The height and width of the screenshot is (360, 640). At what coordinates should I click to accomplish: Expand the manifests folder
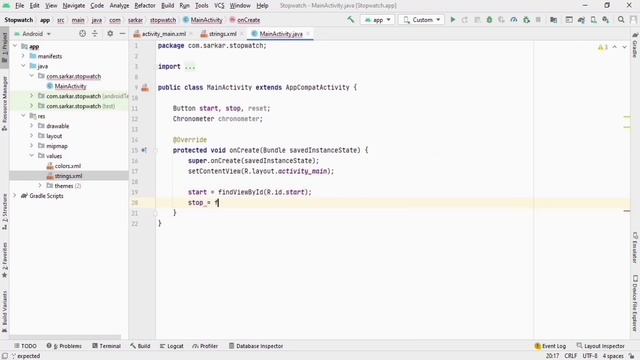[x=23, y=56]
